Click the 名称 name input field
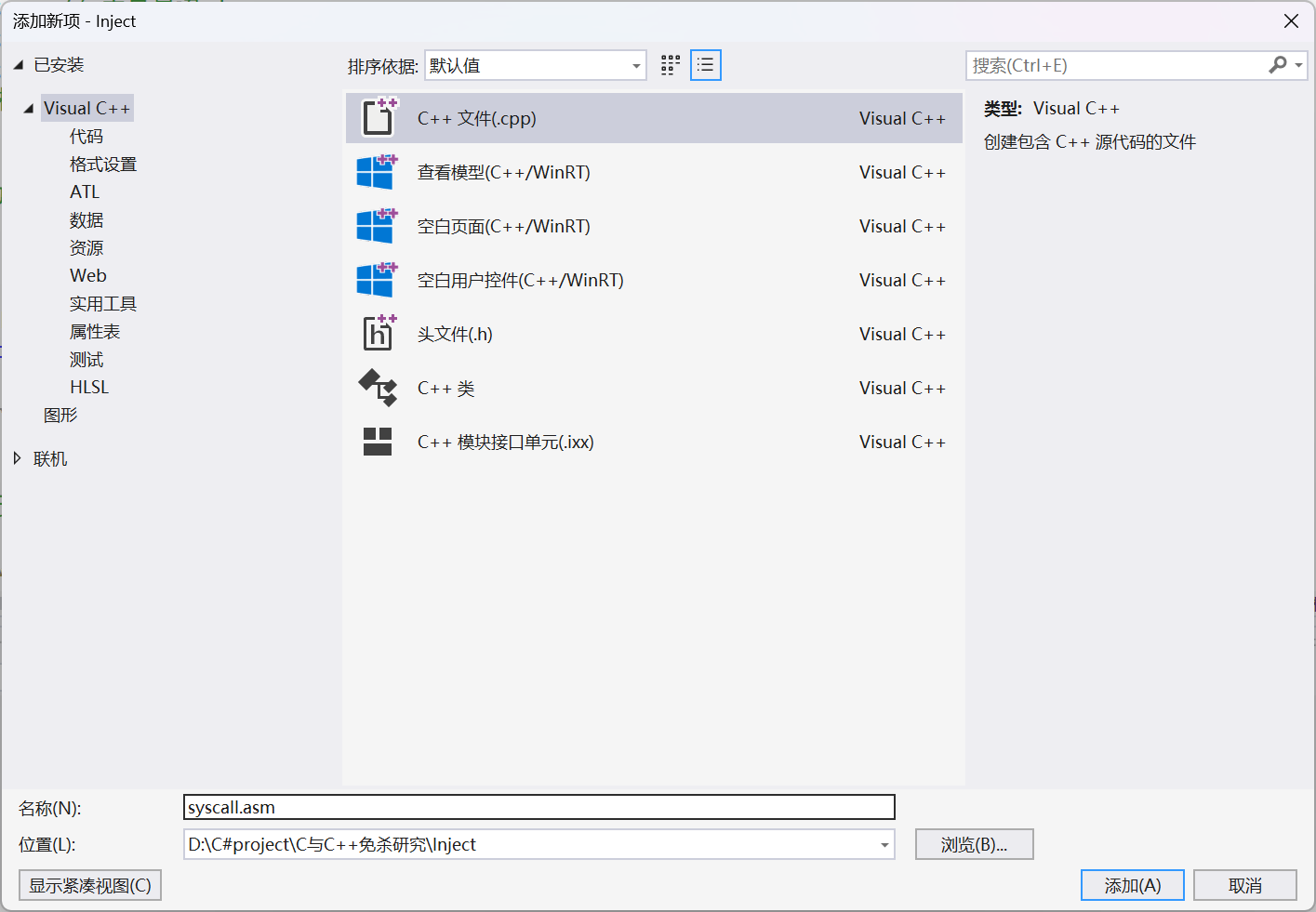This screenshot has height=912, width=1316. pos(539,807)
